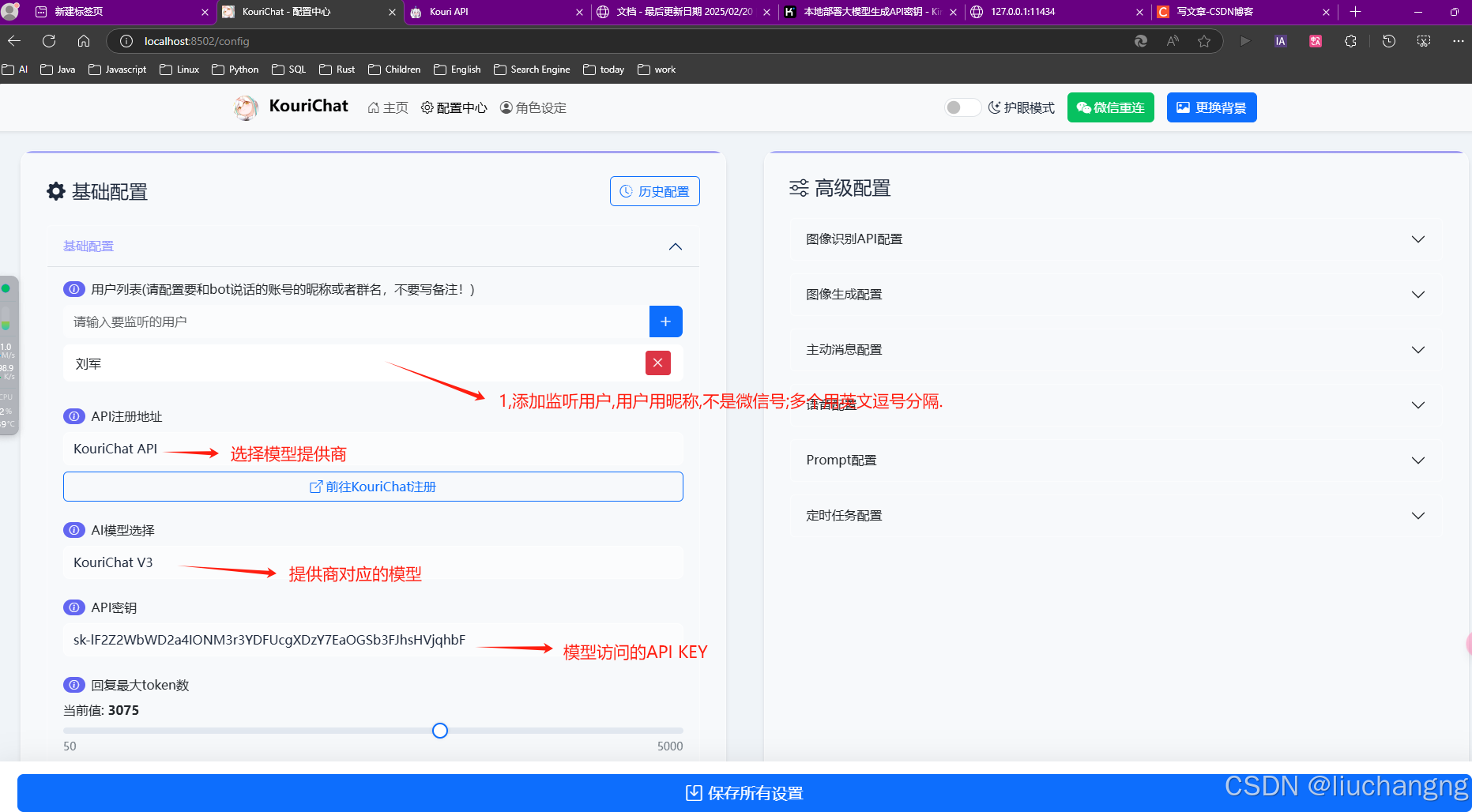Click browser profile avatar icon

click(10, 11)
